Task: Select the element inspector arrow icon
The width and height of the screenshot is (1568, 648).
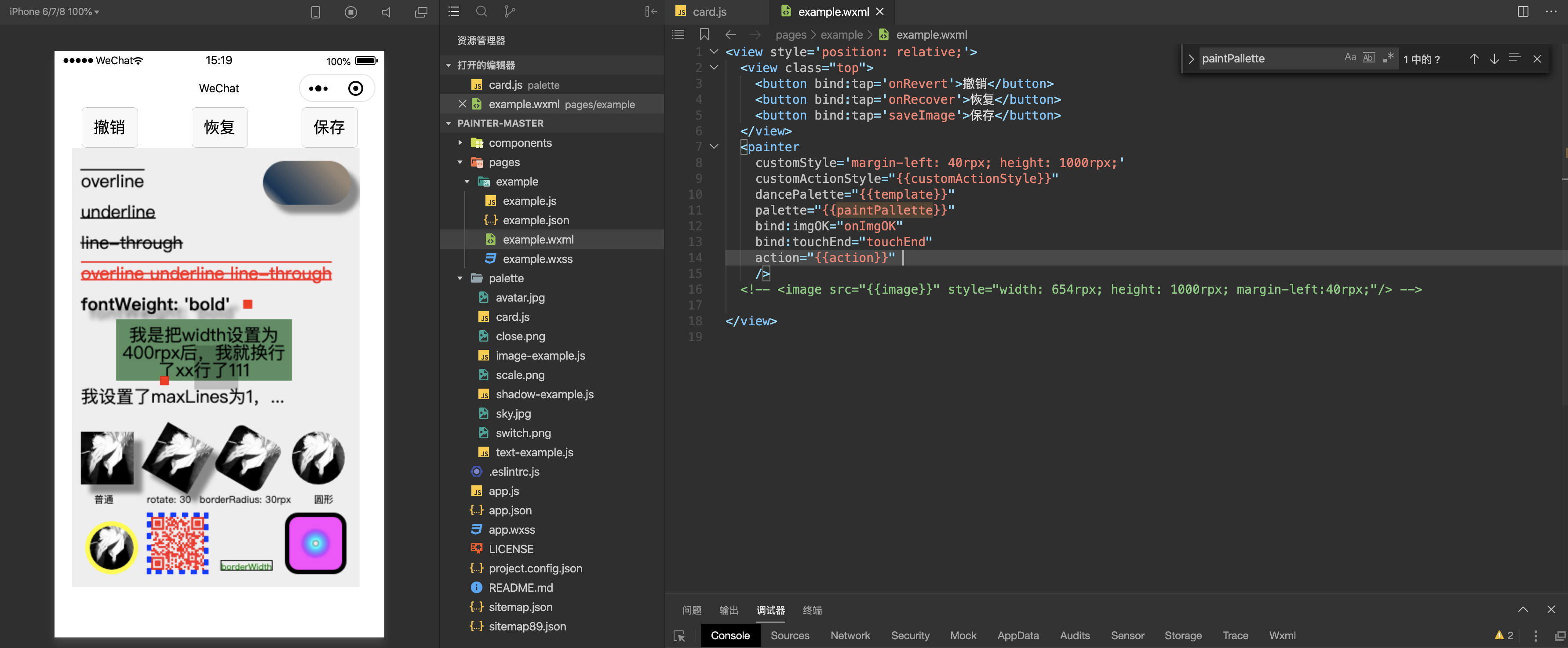Action: [x=679, y=636]
